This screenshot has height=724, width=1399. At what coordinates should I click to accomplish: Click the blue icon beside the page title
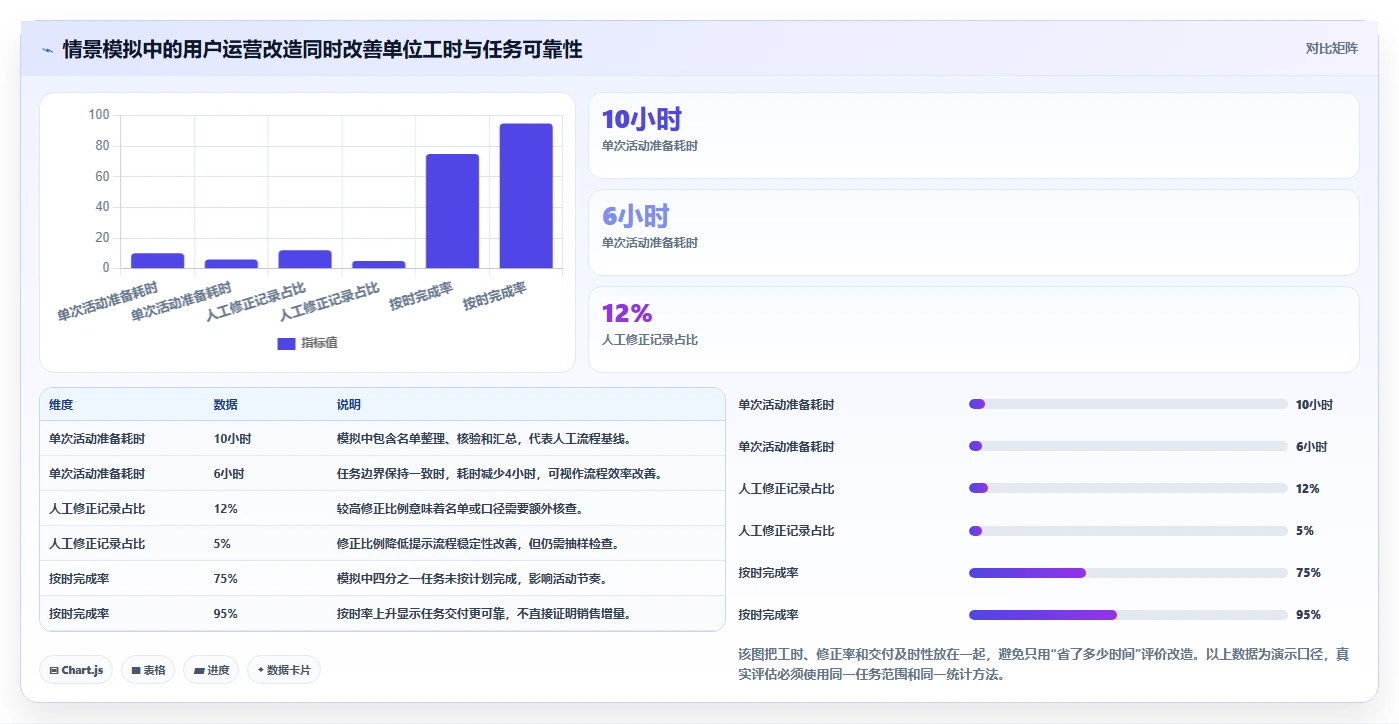click(48, 50)
